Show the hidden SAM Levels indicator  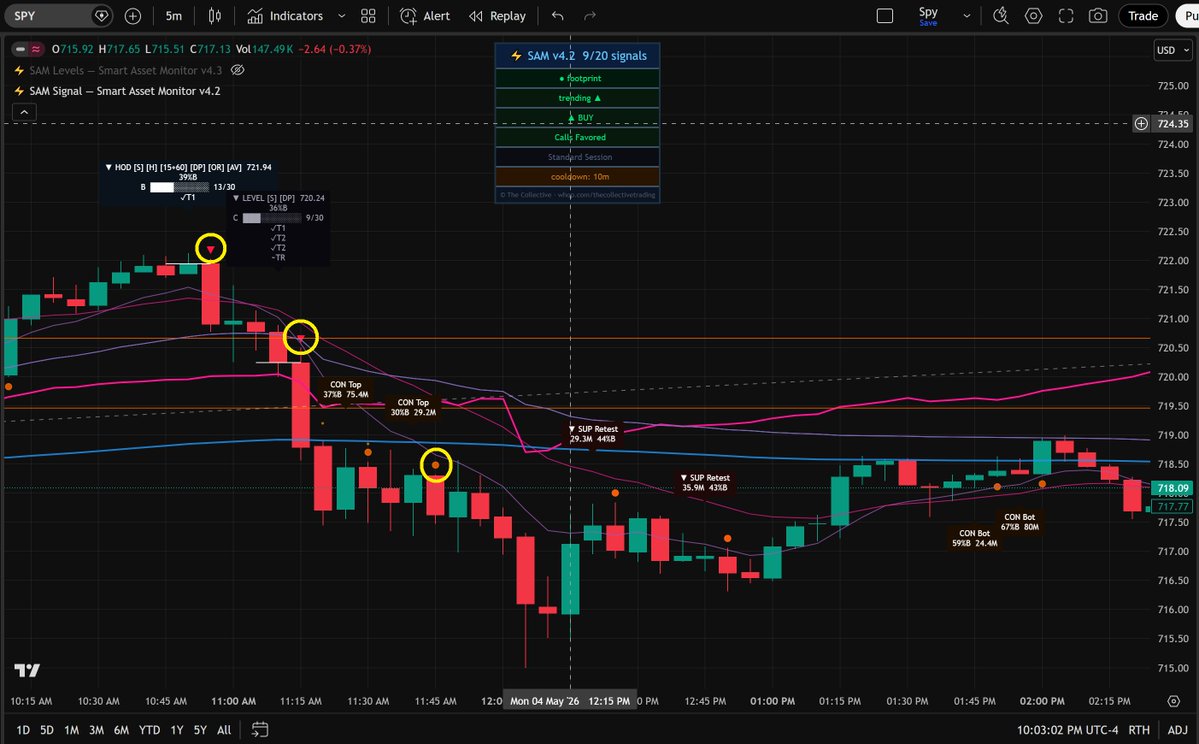click(x=238, y=70)
